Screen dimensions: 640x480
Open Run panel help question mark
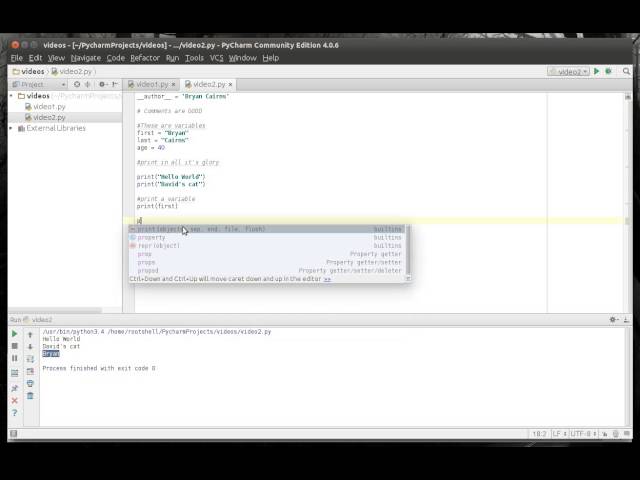15,413
